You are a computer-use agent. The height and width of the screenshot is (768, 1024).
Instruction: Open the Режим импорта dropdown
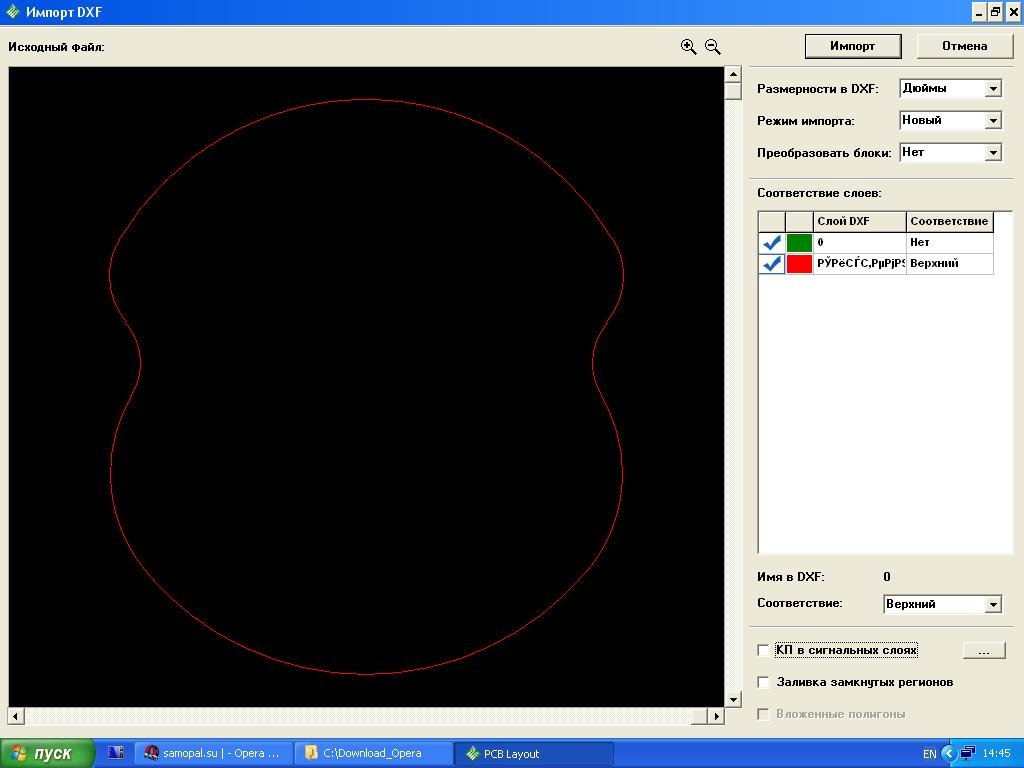pyautogui.click(x=993, y=121)
